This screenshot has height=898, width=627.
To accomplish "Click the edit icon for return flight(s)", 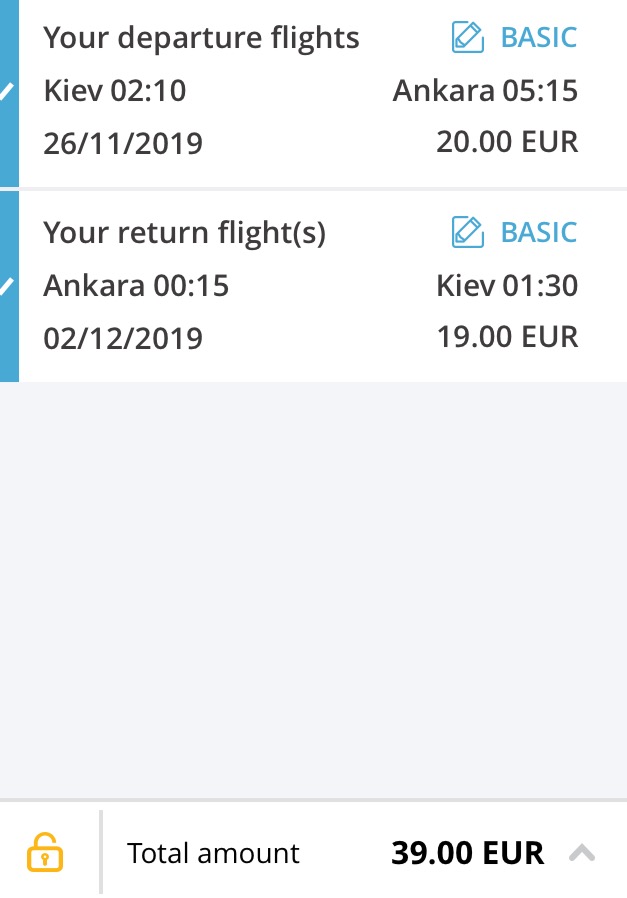I will click(468, 232).
